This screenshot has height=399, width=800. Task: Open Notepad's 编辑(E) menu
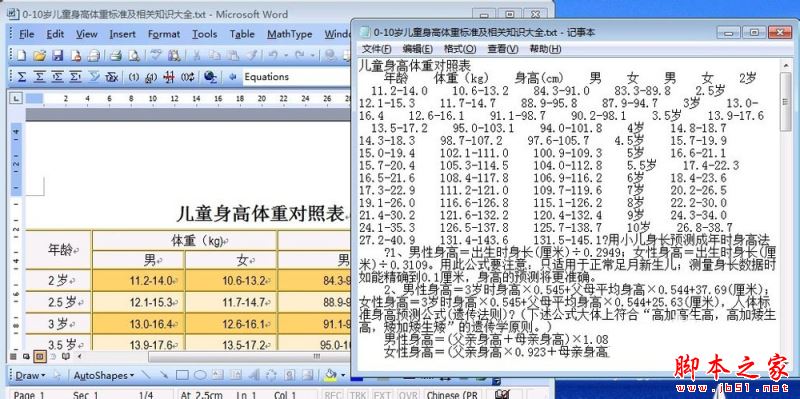(417, 49)
